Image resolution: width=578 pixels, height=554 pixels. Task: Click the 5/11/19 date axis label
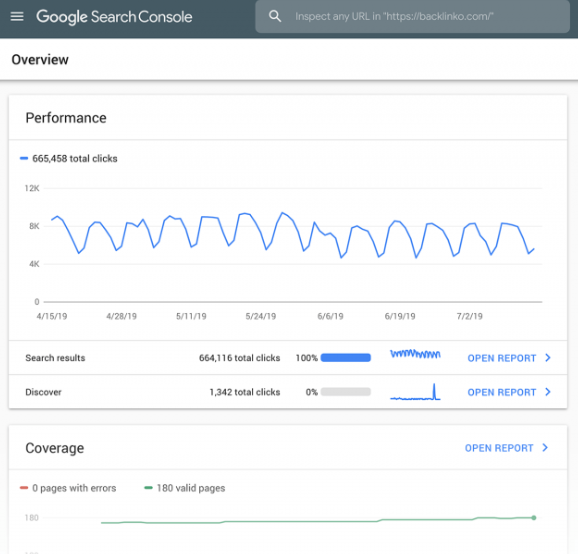click(191, 316)
